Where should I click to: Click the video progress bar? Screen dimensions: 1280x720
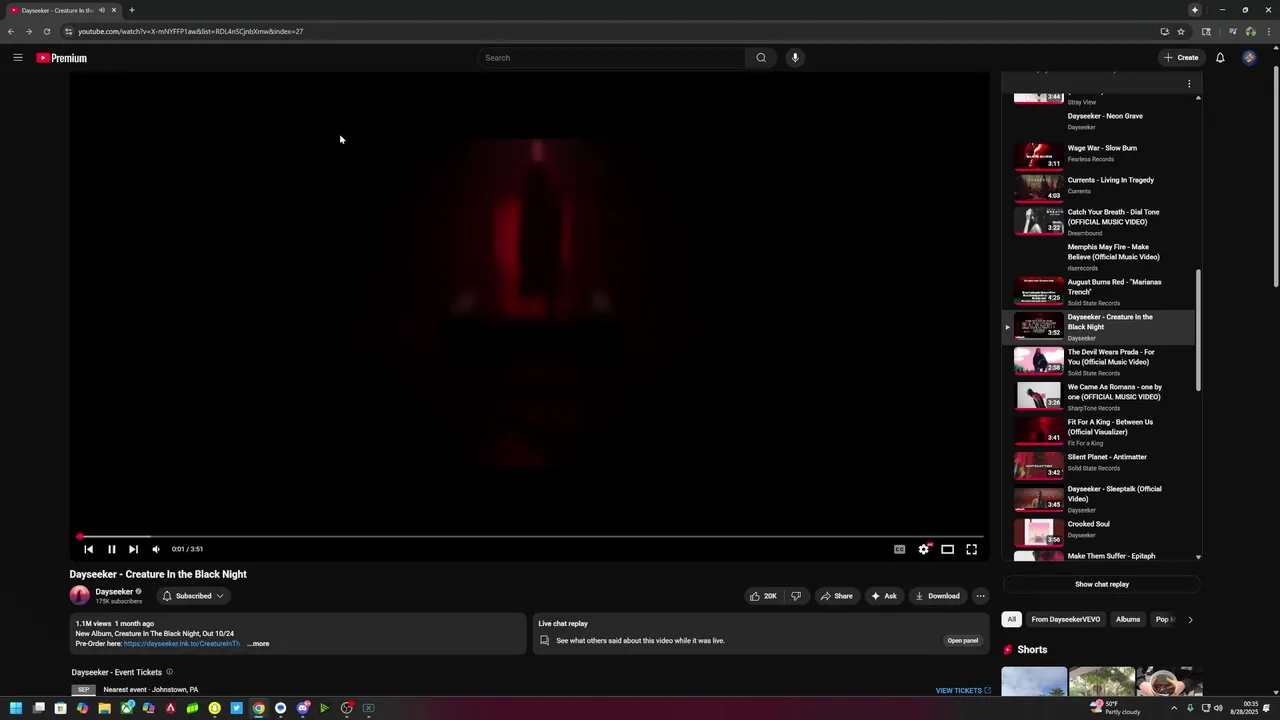[530, 537]
